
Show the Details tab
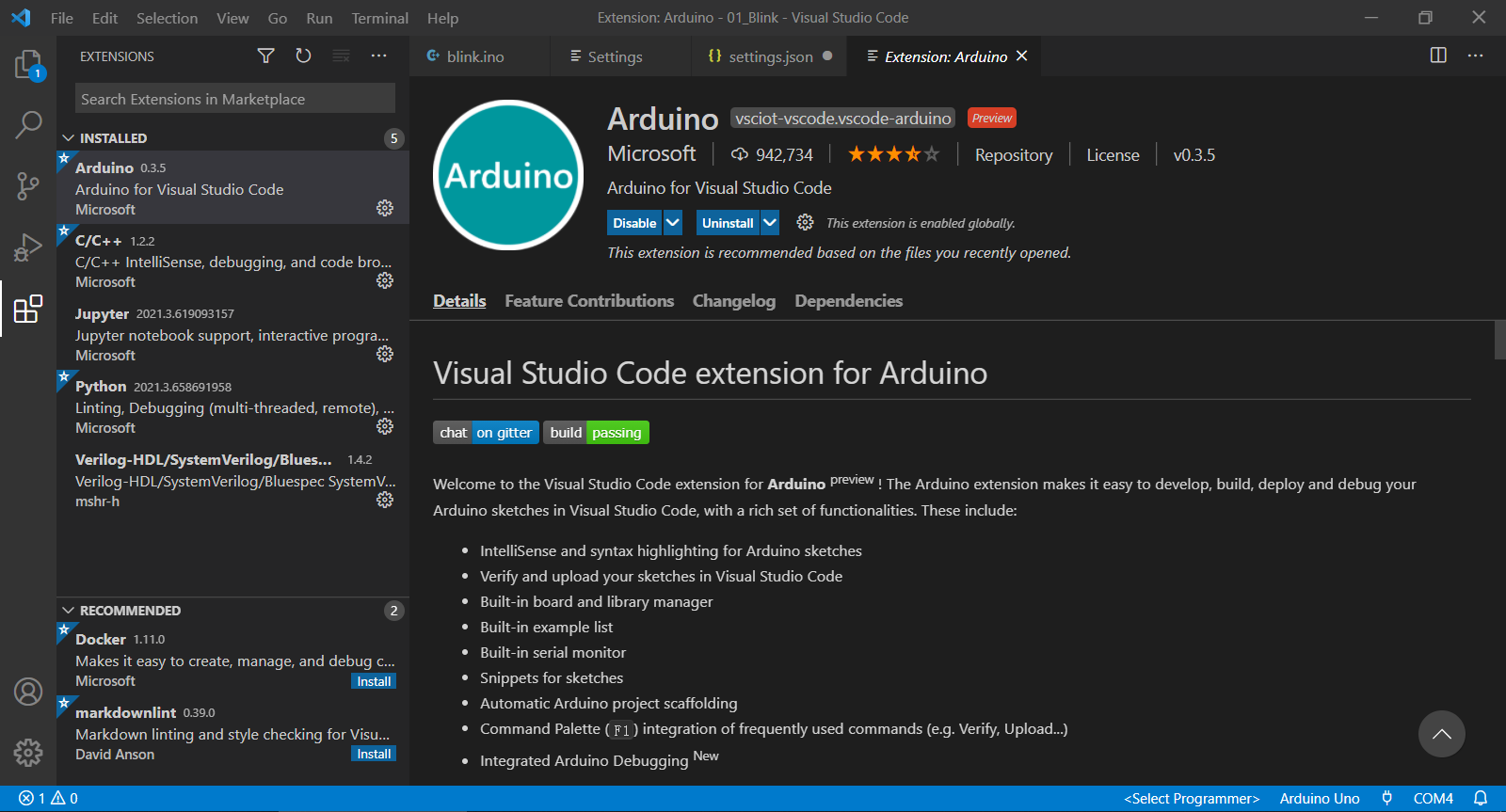coord(459,301)
